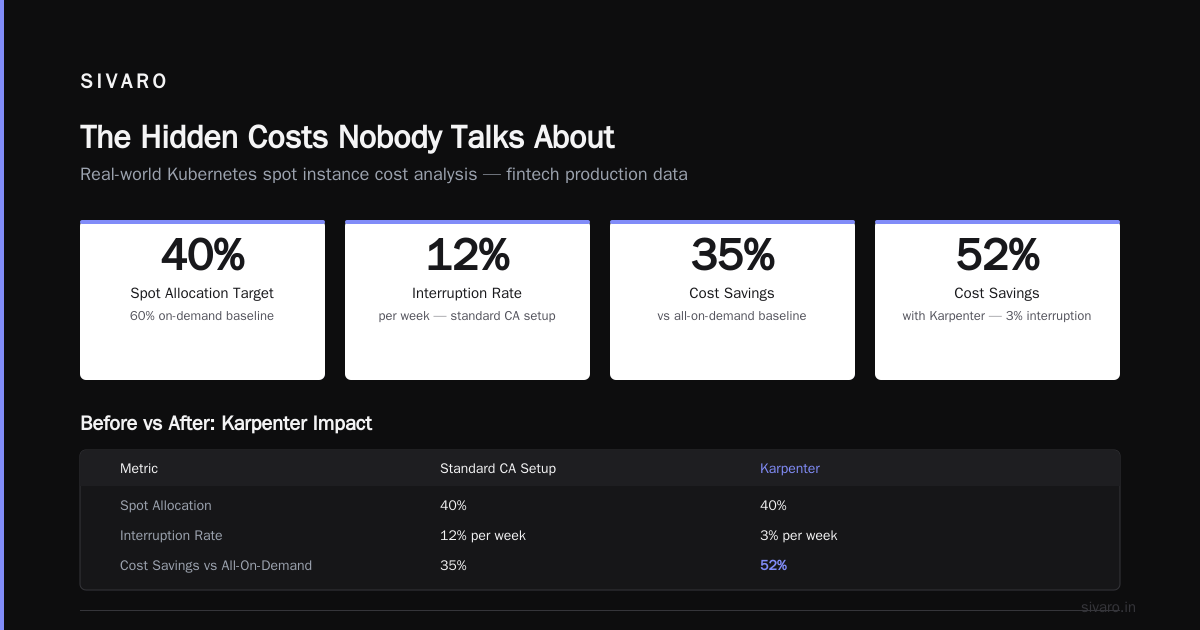Click The Hidden Costs Nobody Talks About heading
This screenshot has height=630, width=1200.
click(347, 137)
